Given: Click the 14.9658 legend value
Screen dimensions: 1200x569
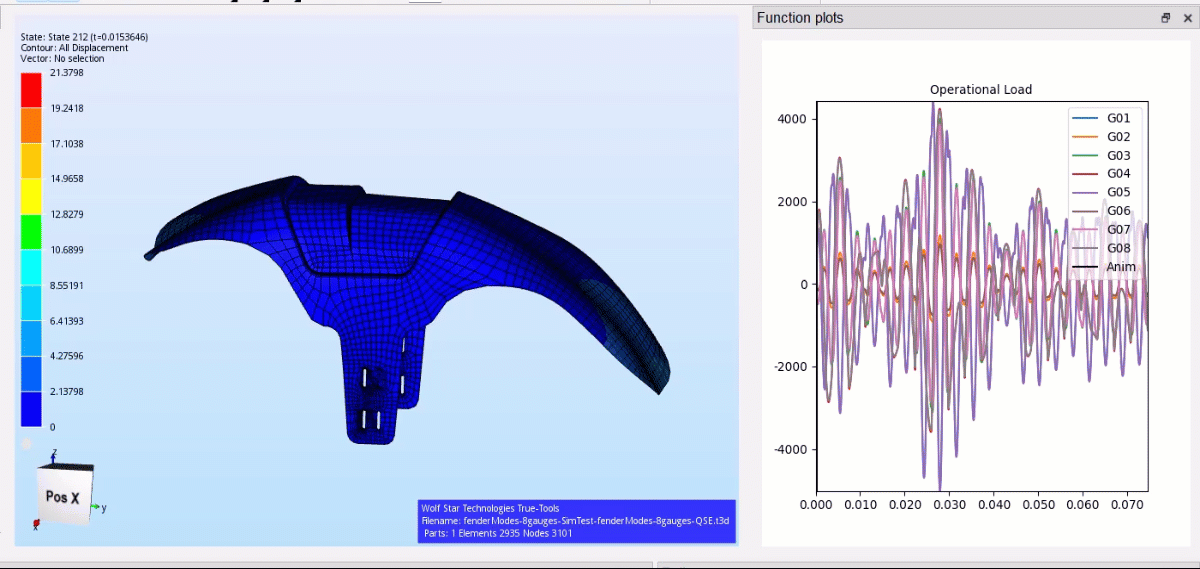Looking at the screenshot, I should (67, 179).
